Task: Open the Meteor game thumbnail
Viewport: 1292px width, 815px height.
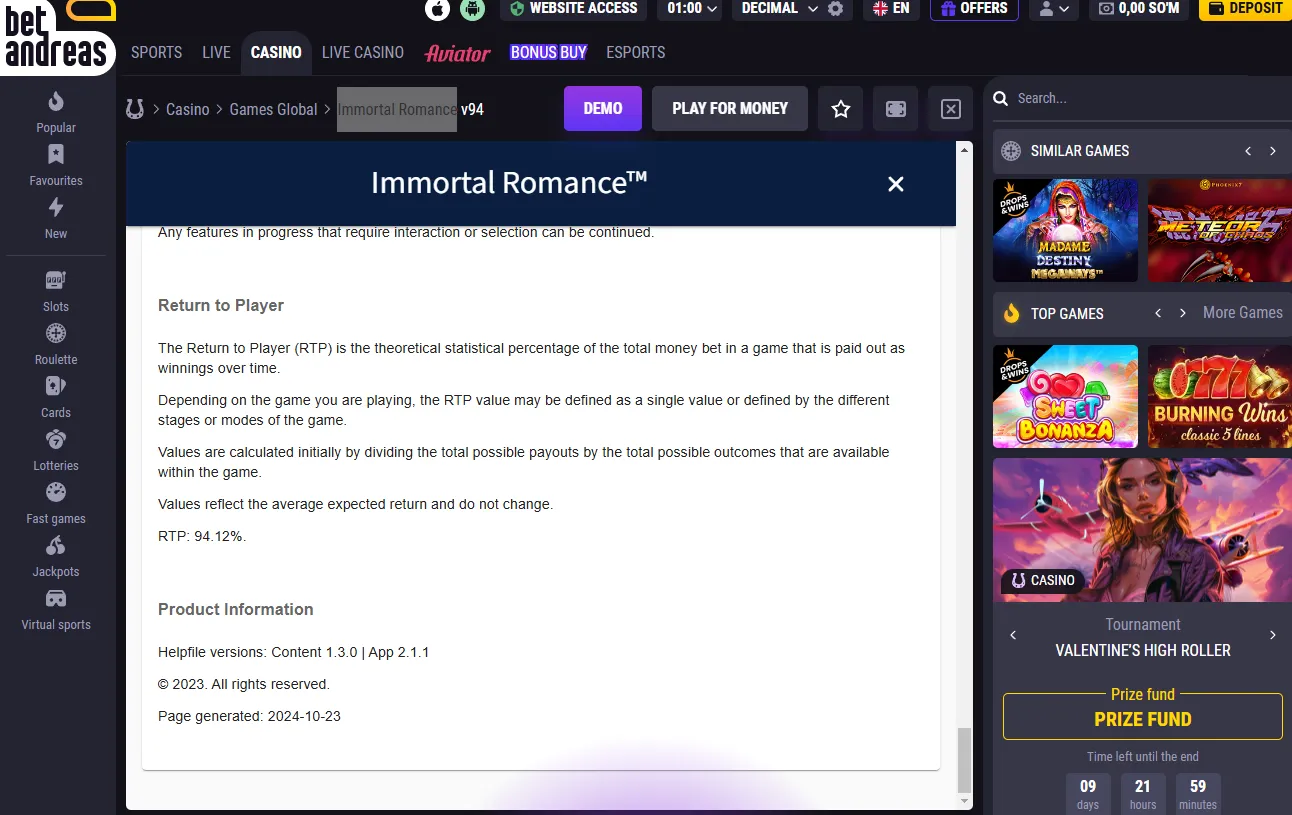Action: click(1220, 230)
